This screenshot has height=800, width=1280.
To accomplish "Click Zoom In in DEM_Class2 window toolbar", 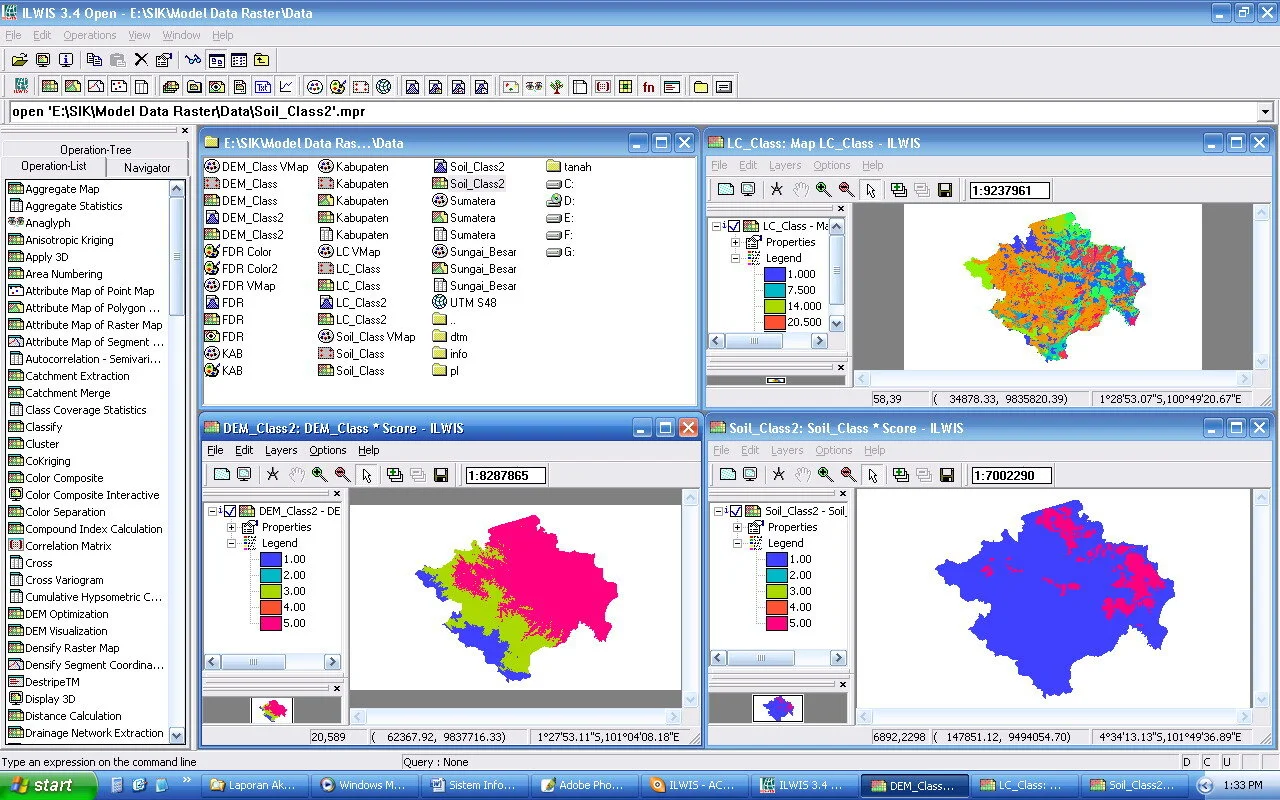I will click(319, 475).
